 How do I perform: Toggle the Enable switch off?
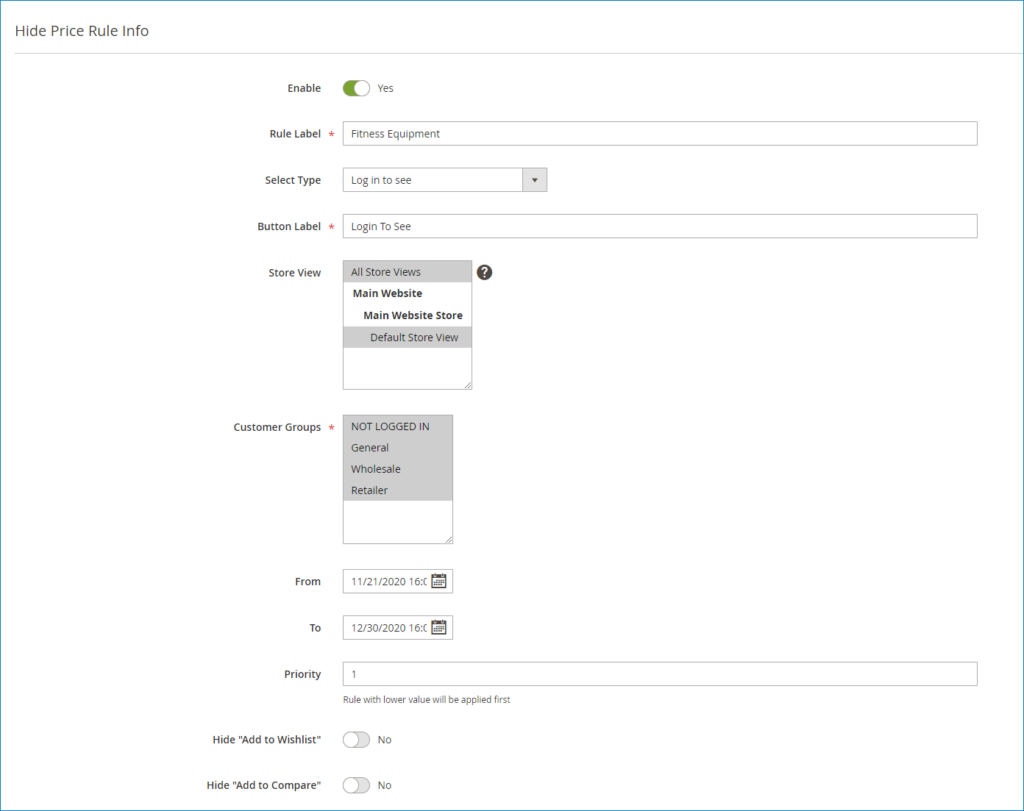coord(357,88)
